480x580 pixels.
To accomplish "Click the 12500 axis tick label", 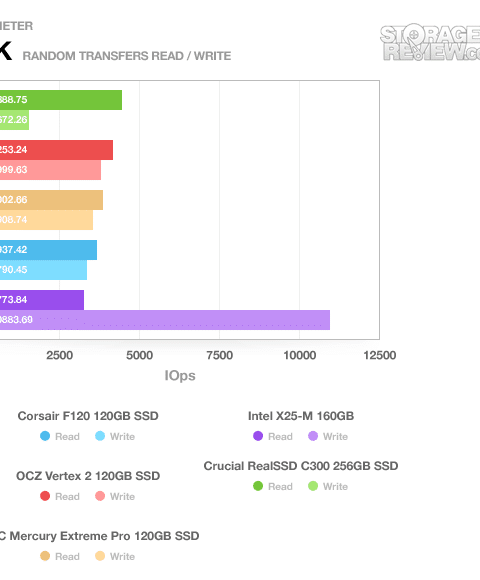I will [379, 355].
